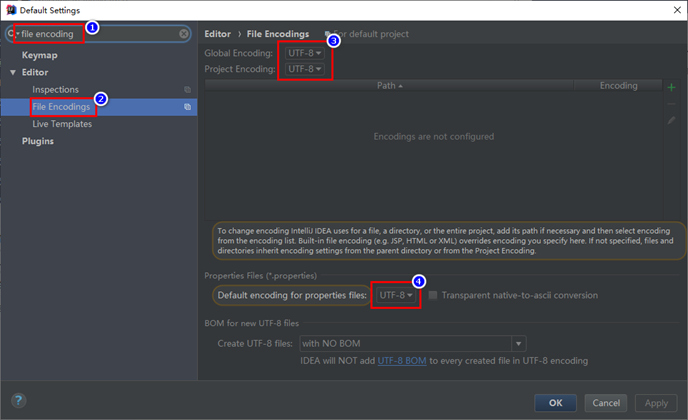688x420 pixels.
Task: Collapse the Editor tree node
Action: click(13, 72)
